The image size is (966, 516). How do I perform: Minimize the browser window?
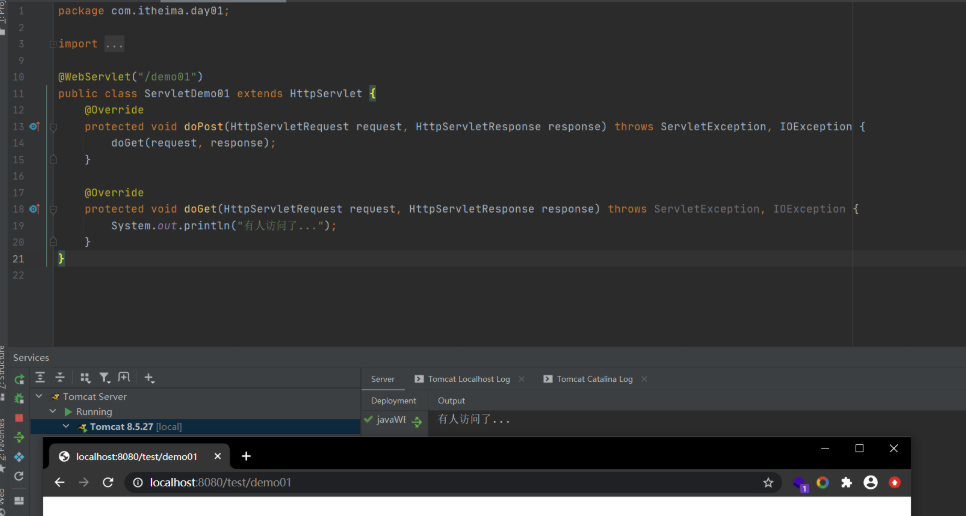pos(825,448)
